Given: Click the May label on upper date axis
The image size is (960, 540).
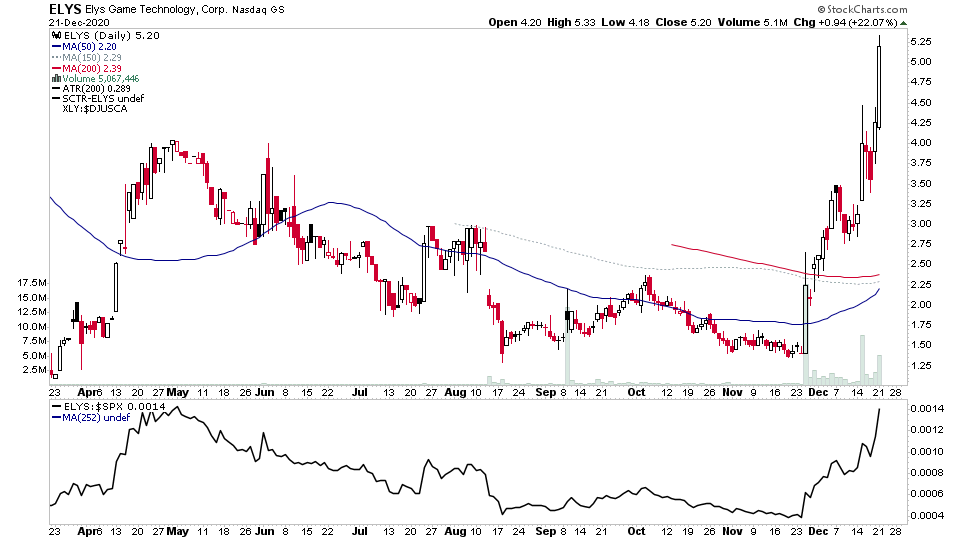Looking at the screenshot, I should [x=178, y=392].
